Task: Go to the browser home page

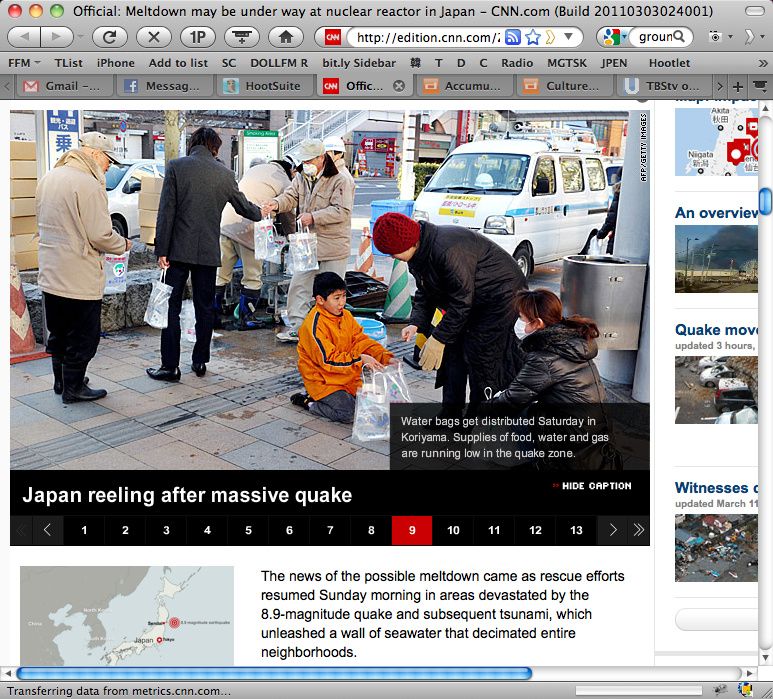Action: click(x=285, y=37)
